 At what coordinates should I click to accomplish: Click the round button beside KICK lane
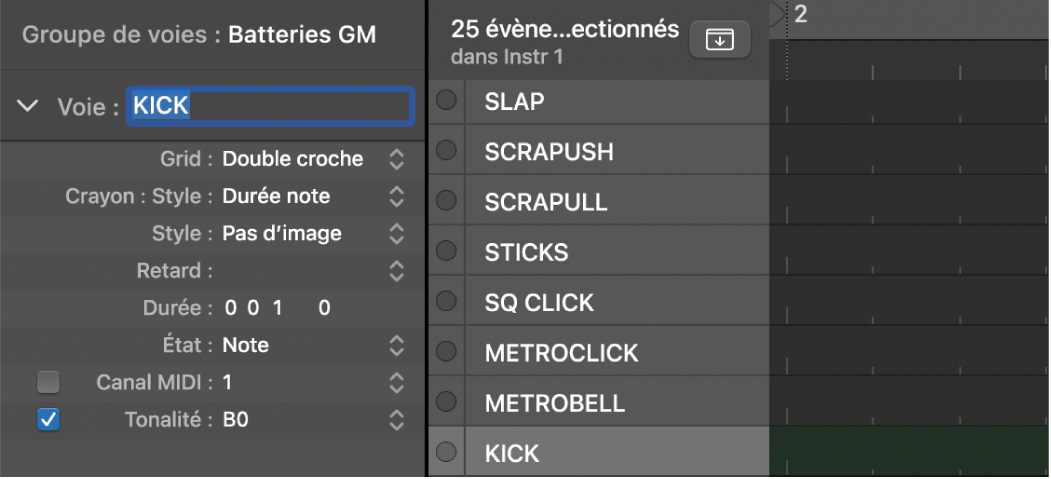click(447, 452)
